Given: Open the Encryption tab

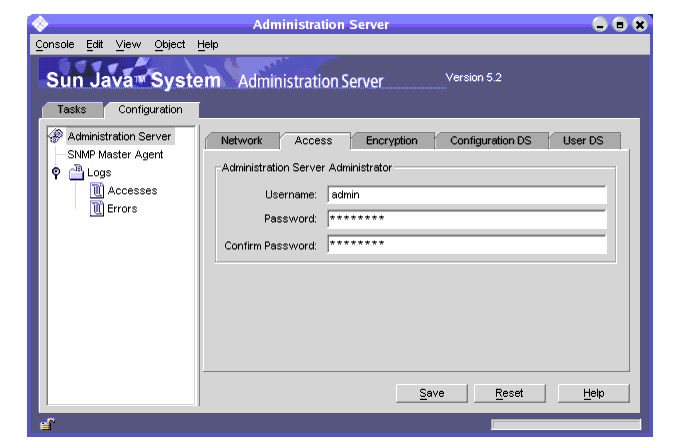Looking at the screenshot, I should point(392,140).
